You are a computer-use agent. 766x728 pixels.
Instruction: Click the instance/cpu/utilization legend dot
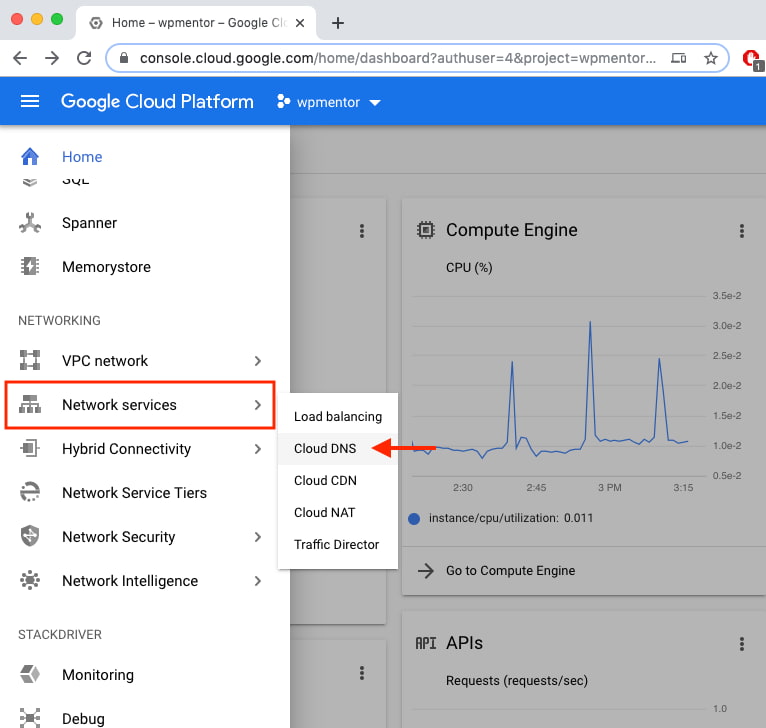coord(414,518)
